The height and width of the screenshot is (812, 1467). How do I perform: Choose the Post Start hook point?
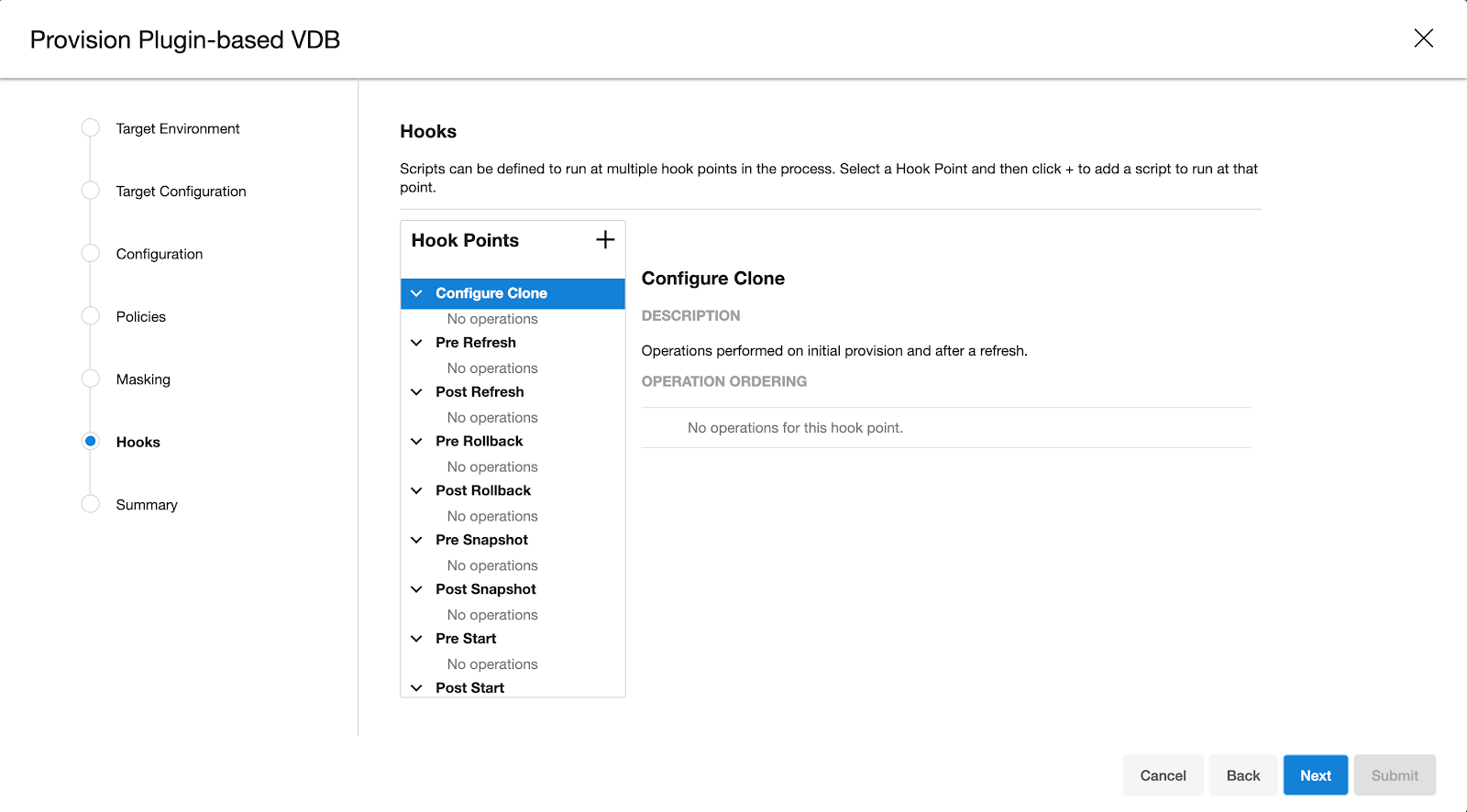tap(469, 687)
